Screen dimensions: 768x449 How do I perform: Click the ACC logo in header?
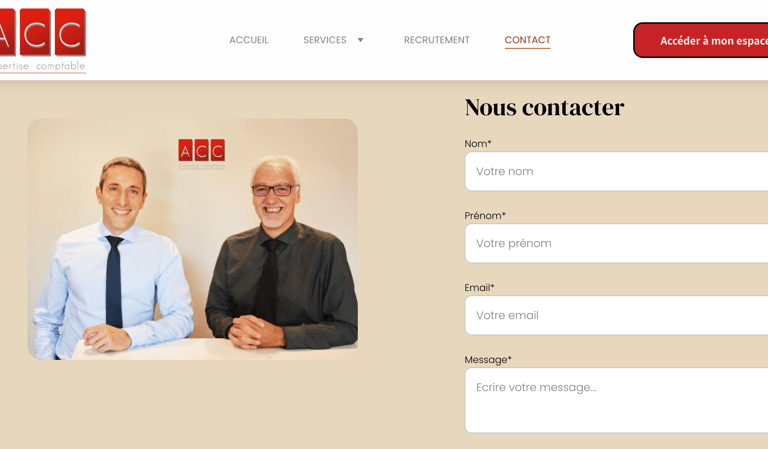(x=43, y=40)
